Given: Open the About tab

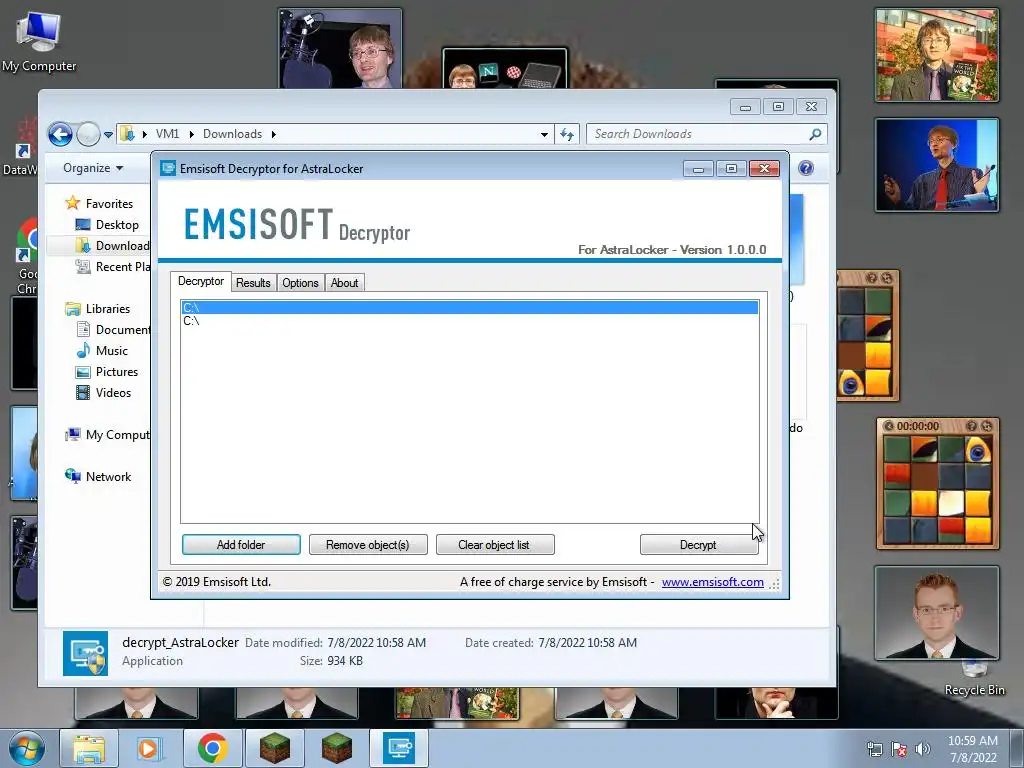Looking at the screenshot, I should (x=344, y=283).
